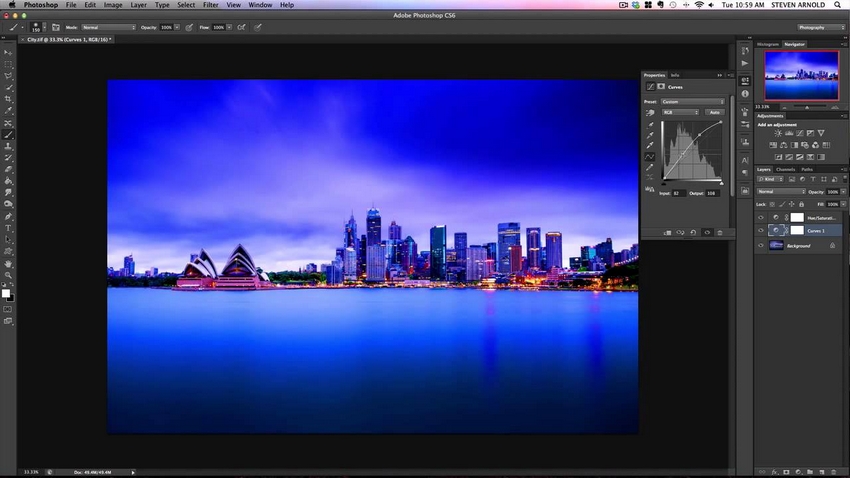Select the Zoom tool
This screenshot has height=478, width=850.
click(8, 275)
